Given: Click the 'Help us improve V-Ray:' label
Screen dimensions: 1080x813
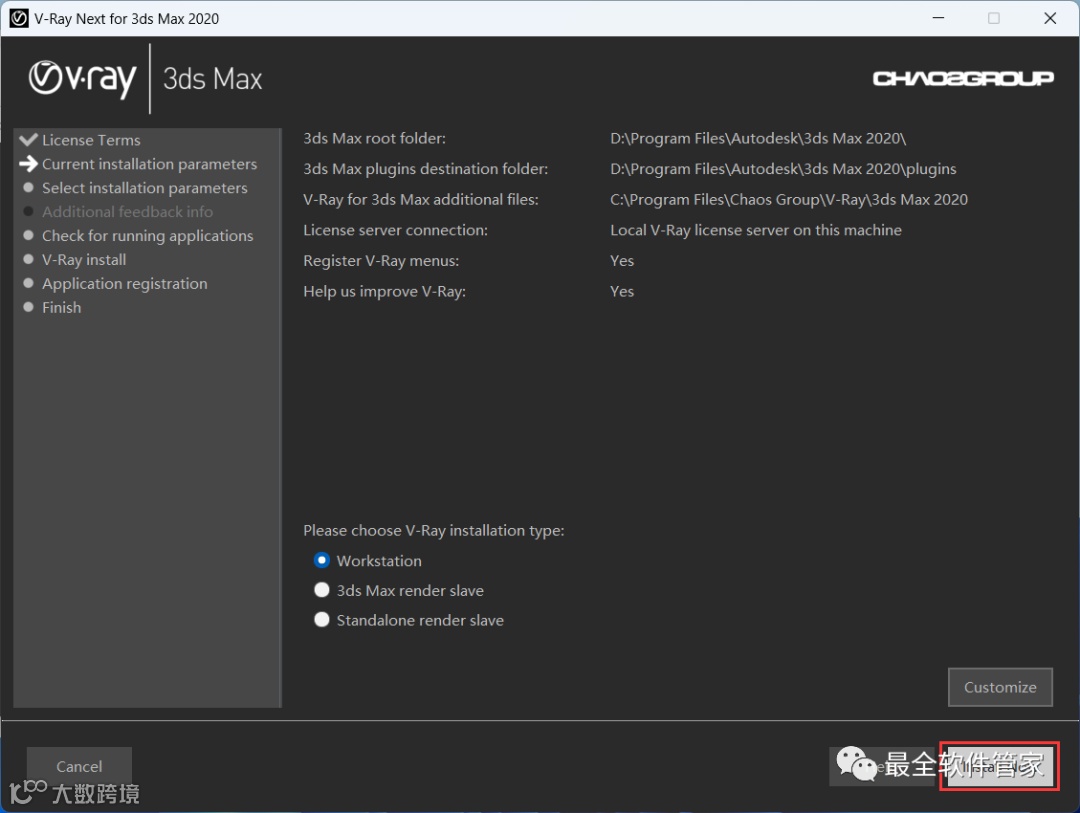Looking at the screenshot, I should 384,291.
